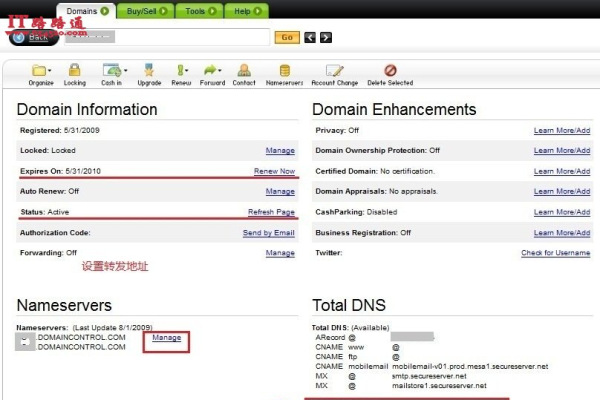Click the Back button

(34, 37)
